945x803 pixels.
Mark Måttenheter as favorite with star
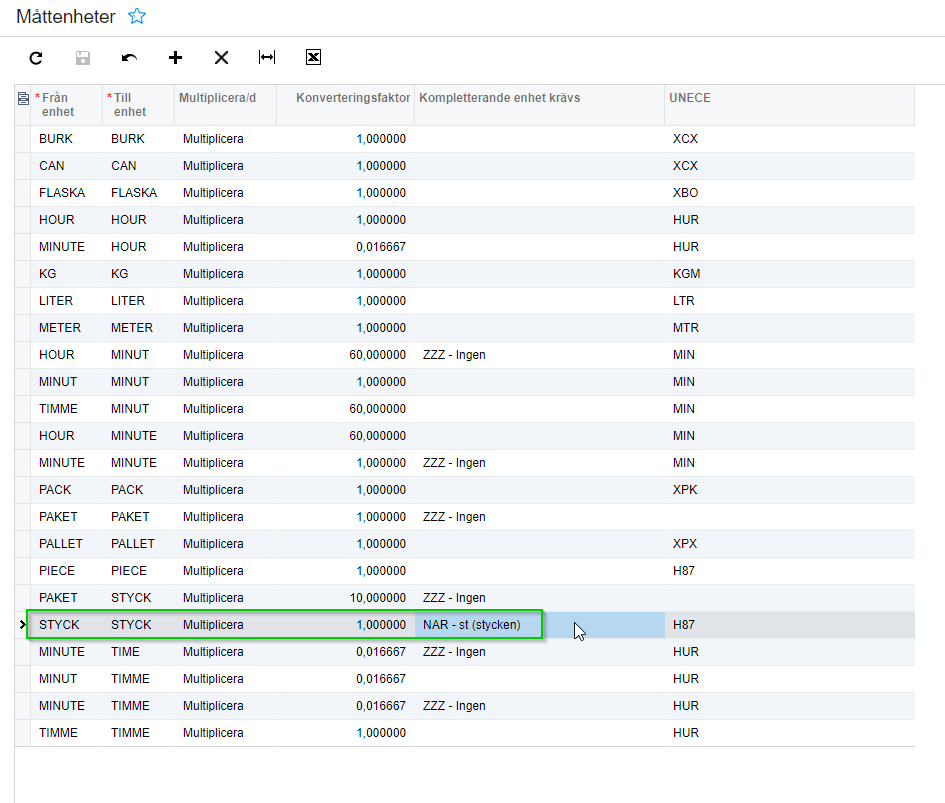137,17
